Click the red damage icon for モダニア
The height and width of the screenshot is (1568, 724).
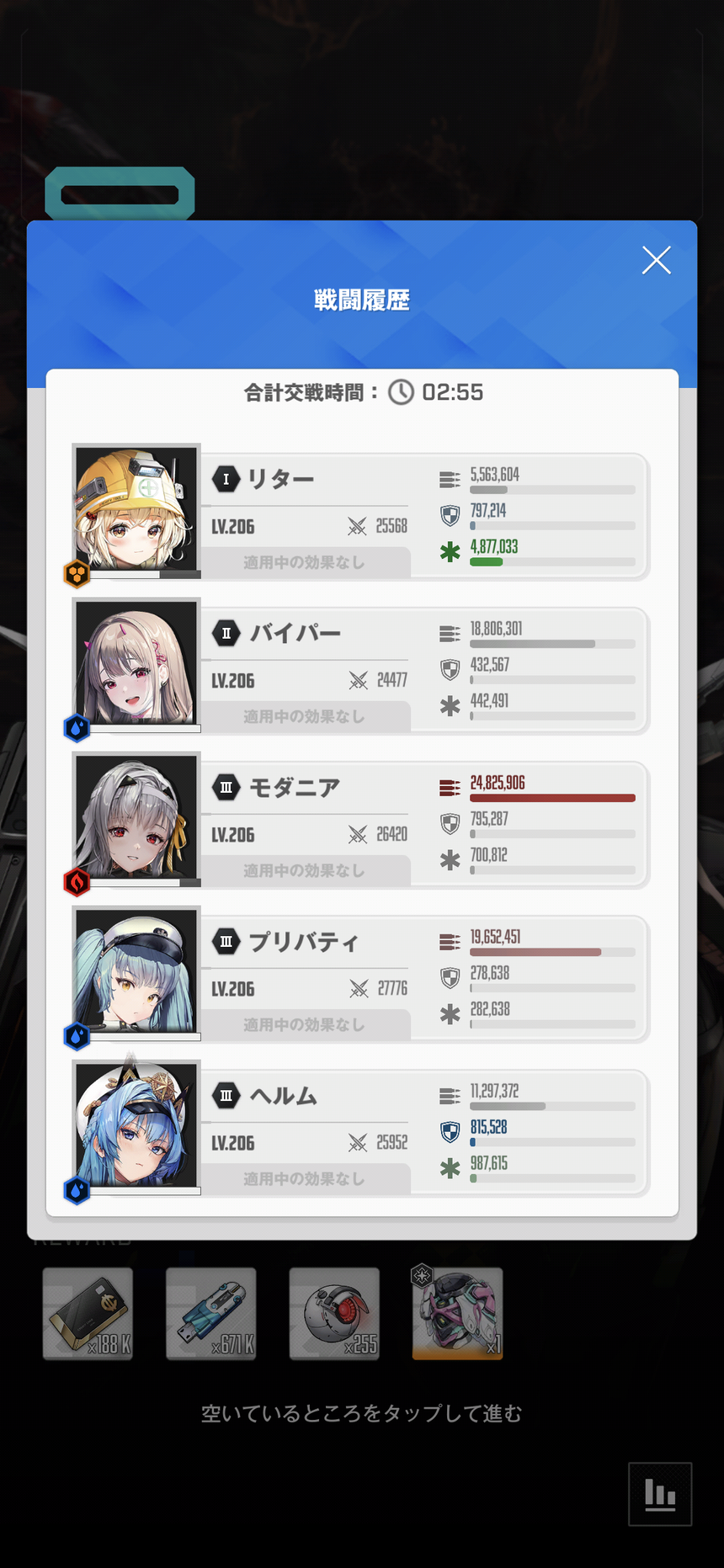[450, 788]
